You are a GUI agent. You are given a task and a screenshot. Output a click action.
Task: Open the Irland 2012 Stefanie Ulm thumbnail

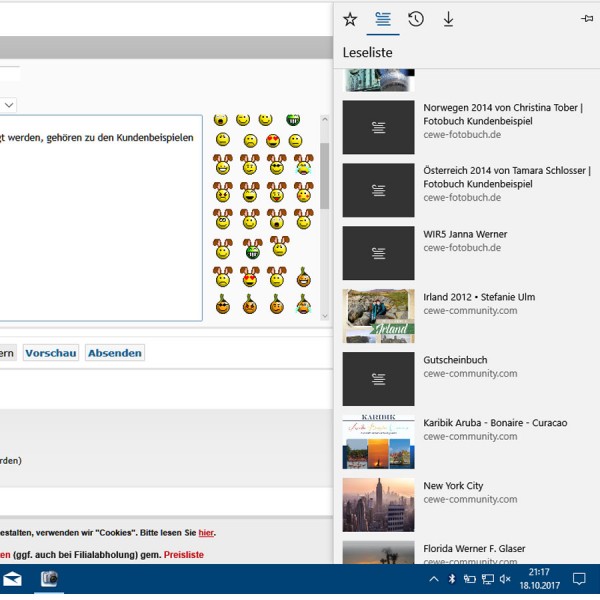[x=378, y=316]
